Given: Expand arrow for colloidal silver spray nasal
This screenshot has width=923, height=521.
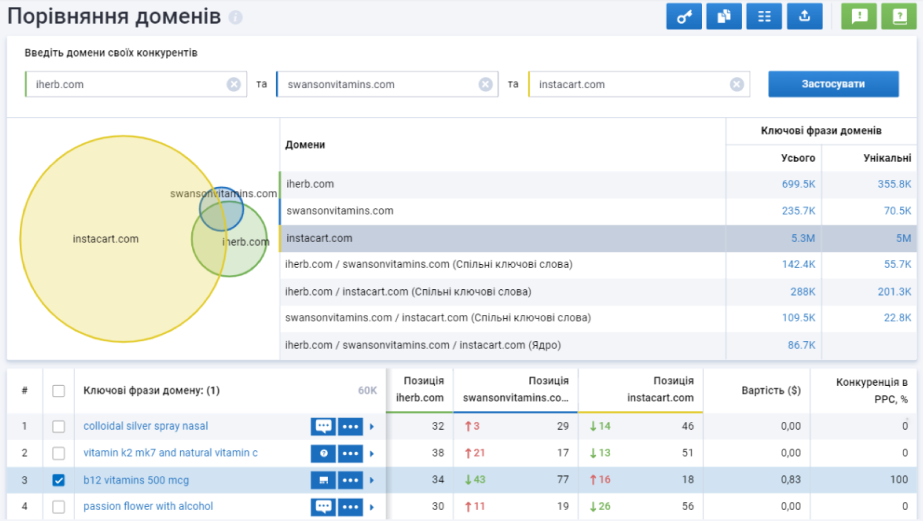Looking at the screenshot, I should (x=372, y=426).
